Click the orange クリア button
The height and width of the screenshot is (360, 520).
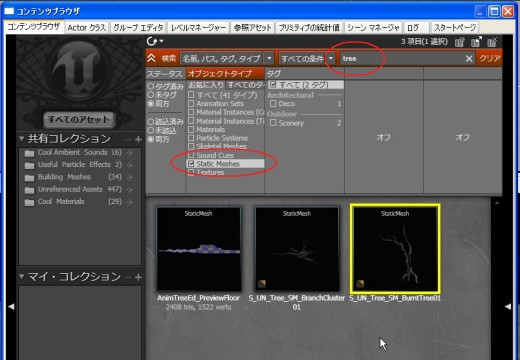tap(489, 59)
